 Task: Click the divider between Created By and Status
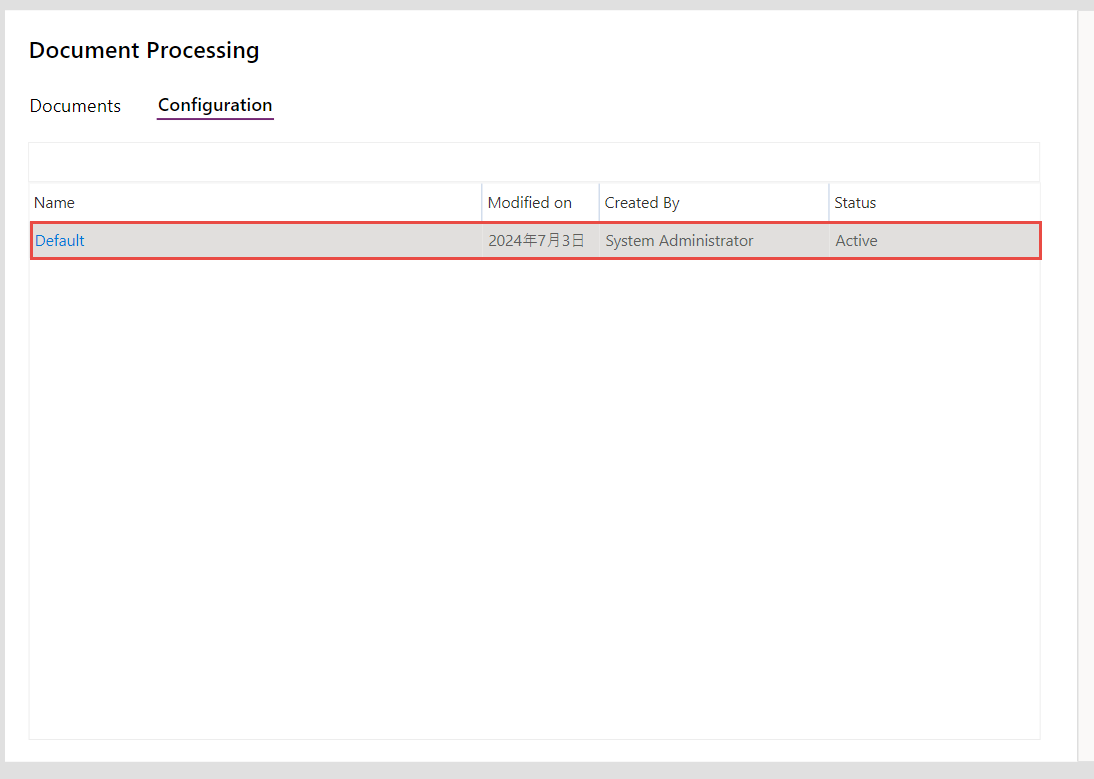coord(829,203)
